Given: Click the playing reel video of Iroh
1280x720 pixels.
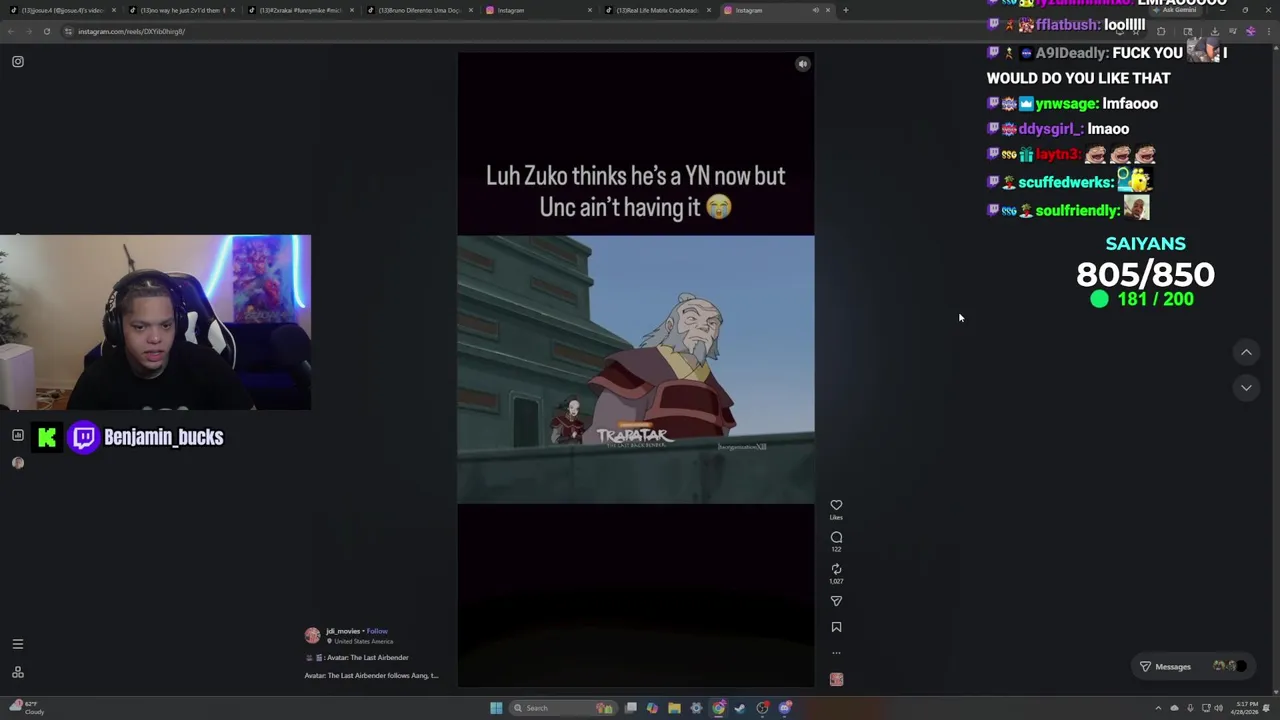Looking at the screenshot, I should click(x=636, y=369).
